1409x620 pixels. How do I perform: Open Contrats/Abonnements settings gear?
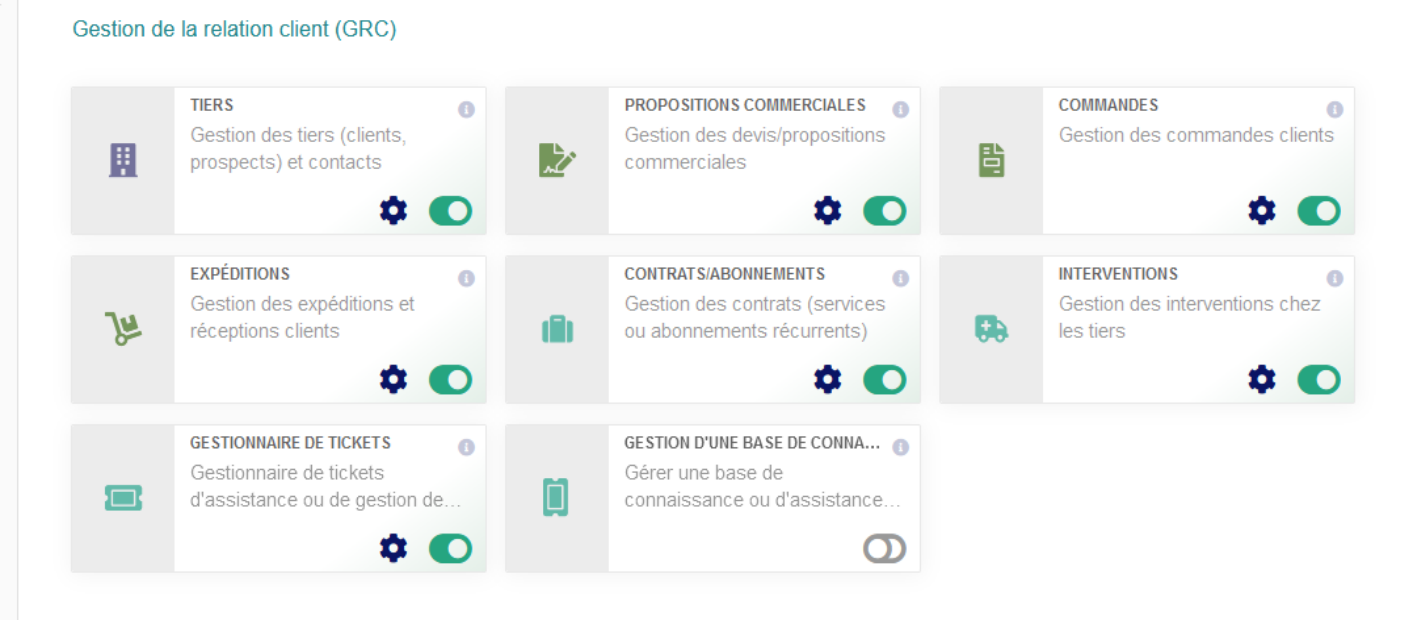[x=827, y=380]
